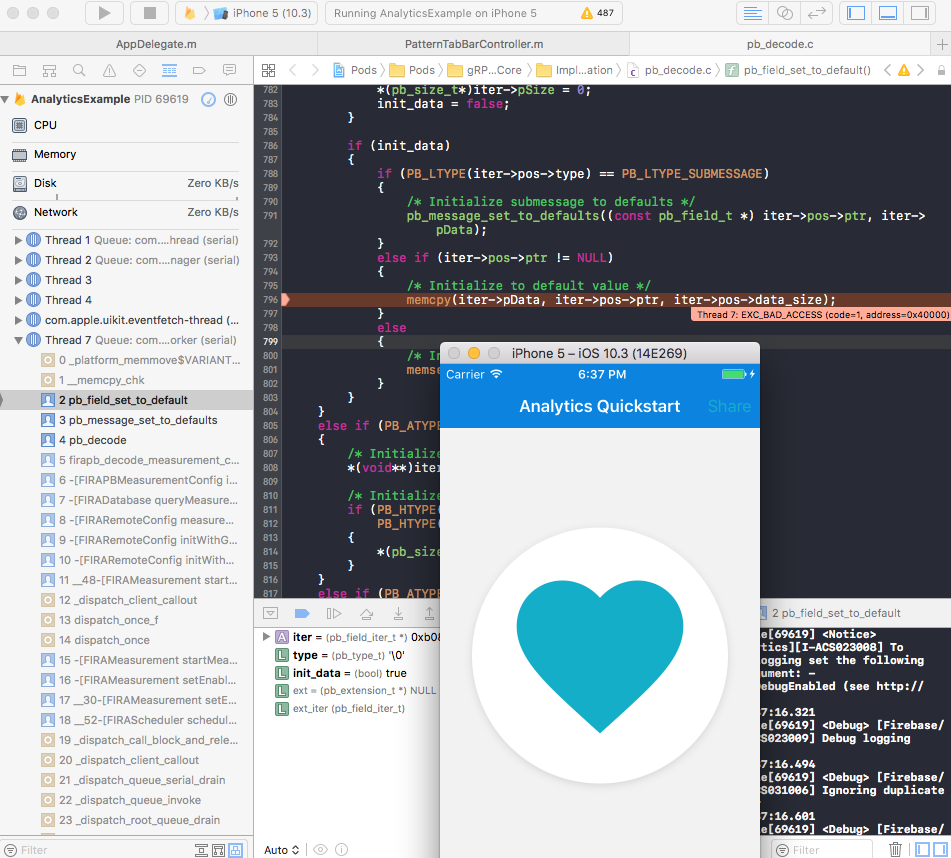Collapse the AnalyticsExample process tree
This screenshot has height=858, width=951.
(x=5, y=99)
